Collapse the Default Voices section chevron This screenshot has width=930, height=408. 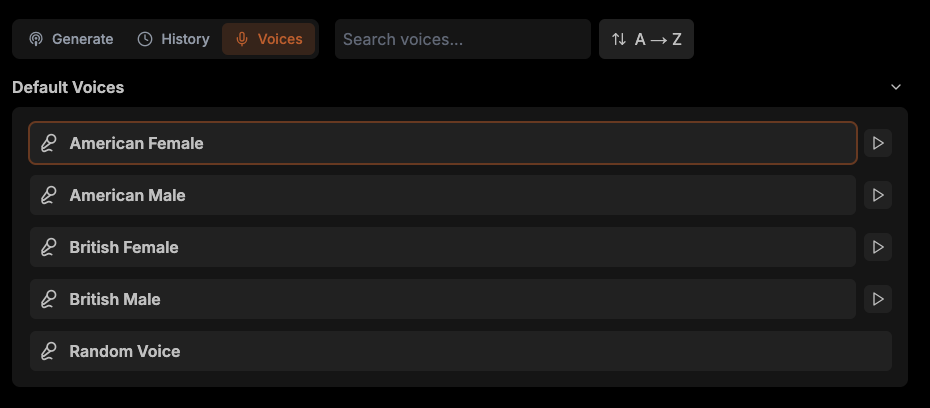(896, 87)
